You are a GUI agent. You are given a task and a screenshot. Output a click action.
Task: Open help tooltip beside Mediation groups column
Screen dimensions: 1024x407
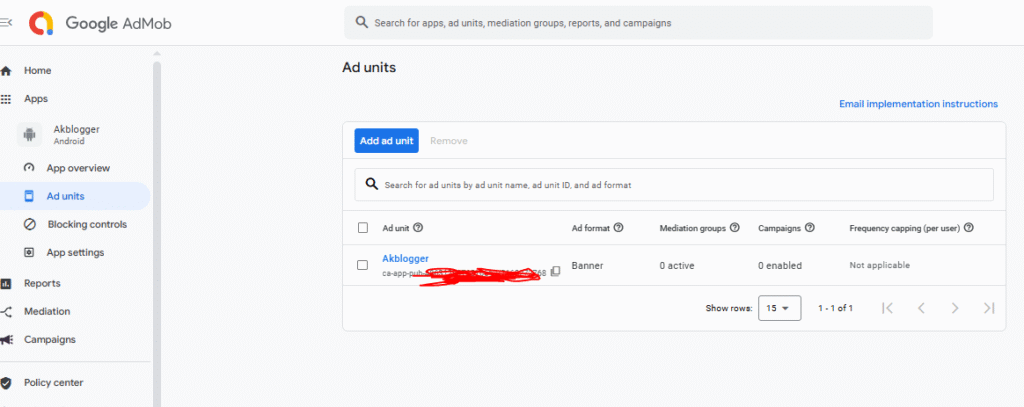click(735, 228)
